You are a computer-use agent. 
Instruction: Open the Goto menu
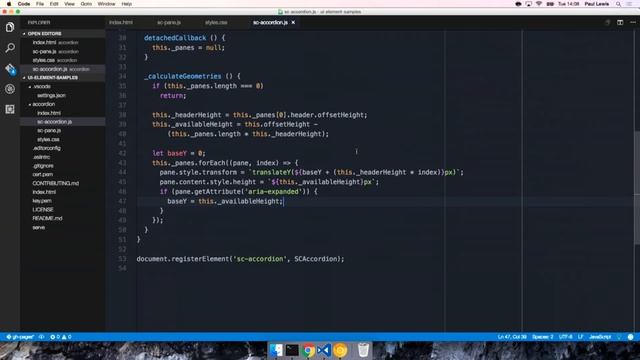[x=86, y=4]
